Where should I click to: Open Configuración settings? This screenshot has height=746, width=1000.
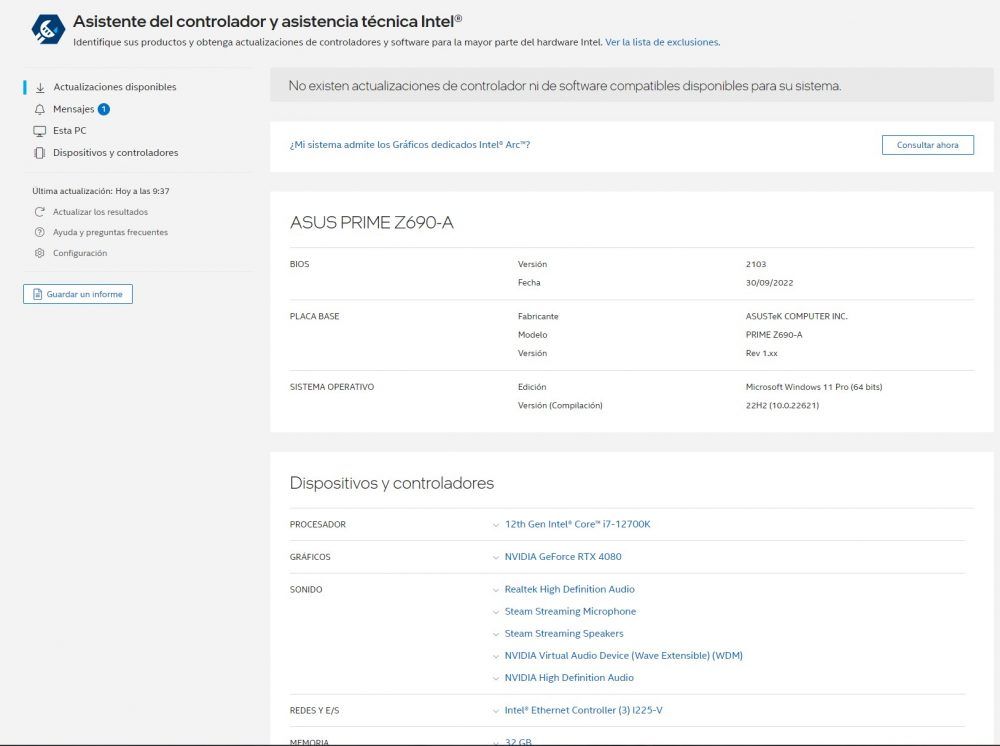point(80,253)
